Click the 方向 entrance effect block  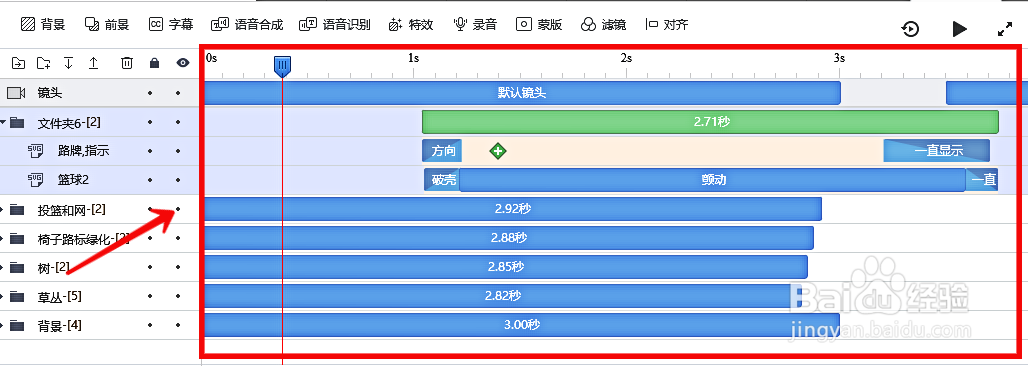point(443,151)
